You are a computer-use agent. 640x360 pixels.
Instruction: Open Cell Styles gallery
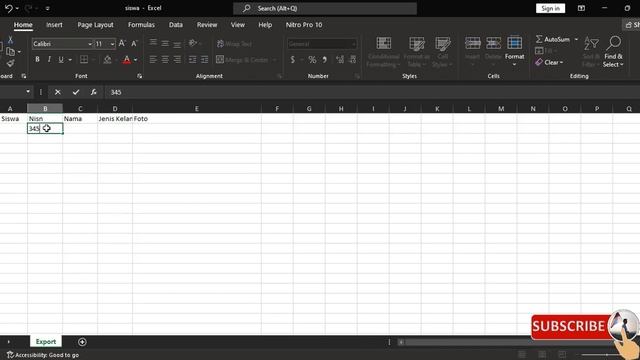442,52
